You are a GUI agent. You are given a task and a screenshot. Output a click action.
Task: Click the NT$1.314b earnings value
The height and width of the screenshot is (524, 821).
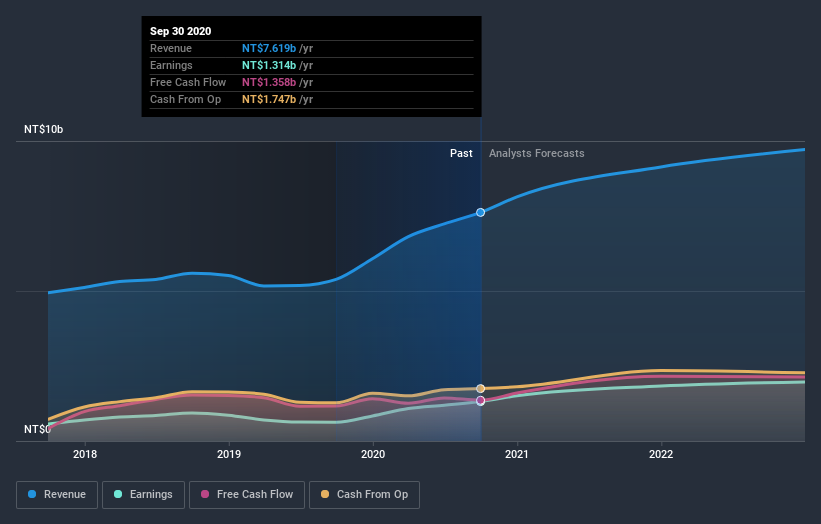coord(269,65)
